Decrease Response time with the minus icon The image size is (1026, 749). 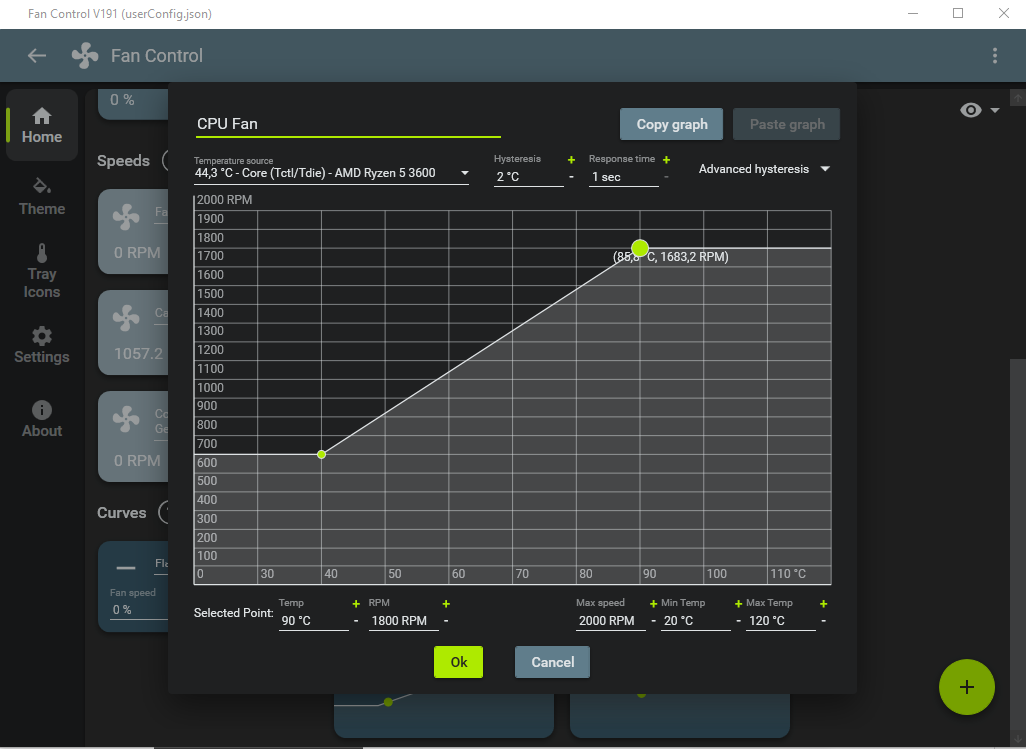pos(666,177)
